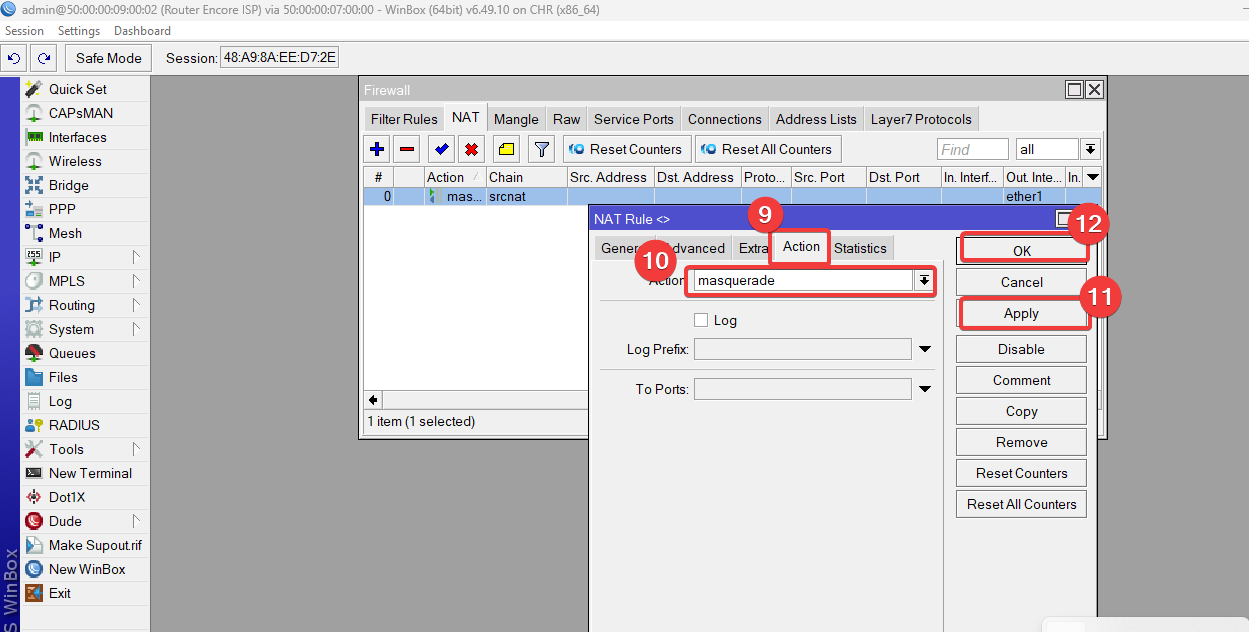Click the Apply button
Viewport: 1249px width, 632px height.
point(1021,313)
